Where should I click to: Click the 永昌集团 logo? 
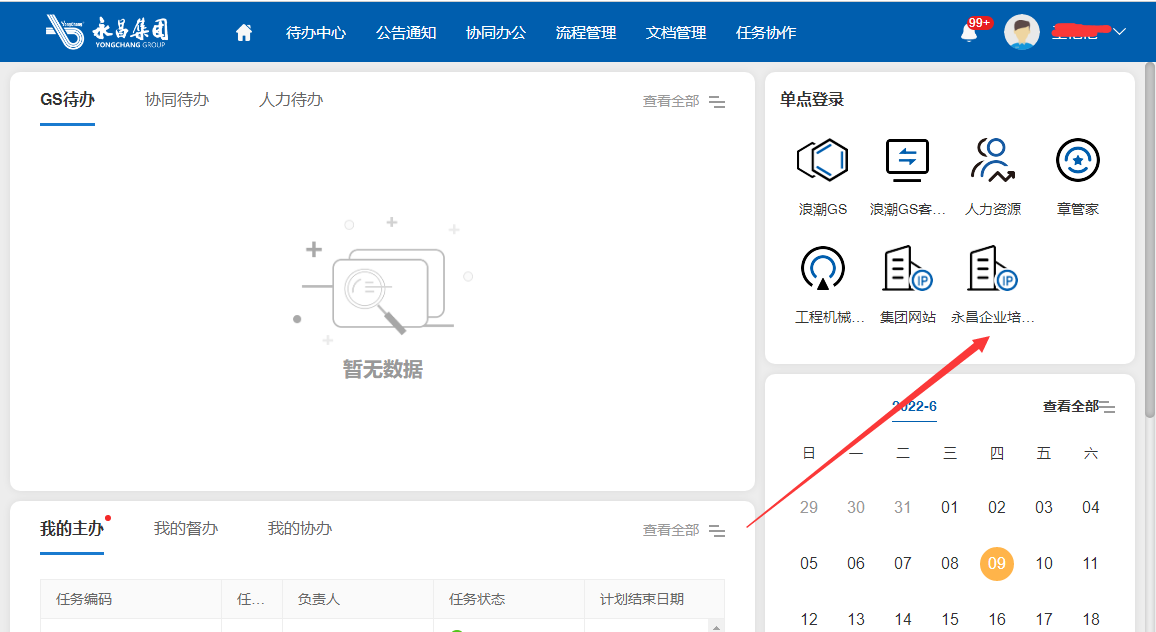click(x=107, y=31)
